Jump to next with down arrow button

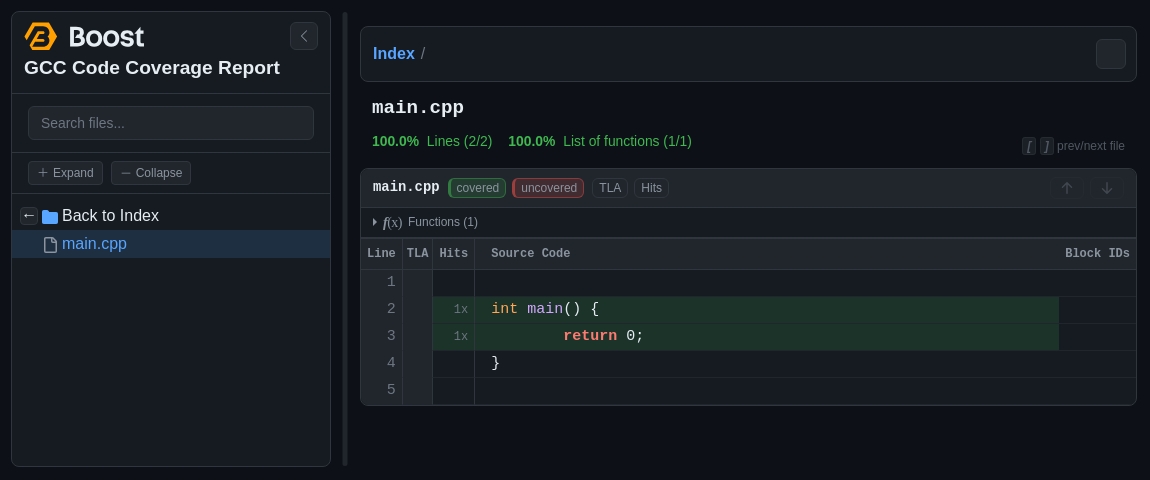point(1107,188)
